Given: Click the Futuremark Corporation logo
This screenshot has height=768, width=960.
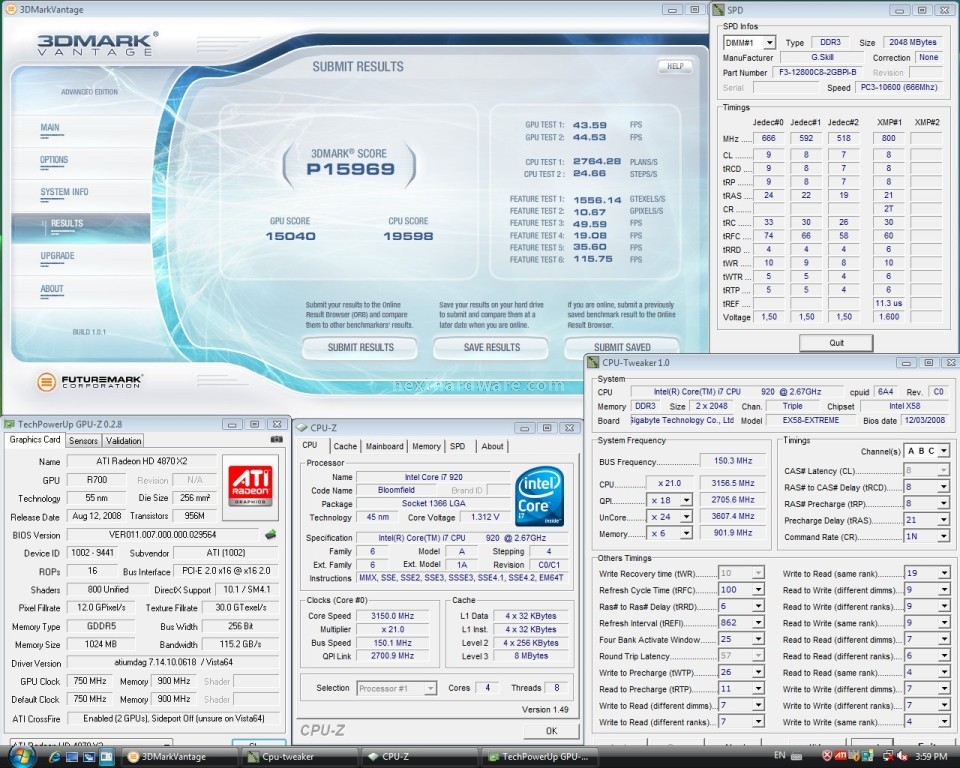Looking at the screenshot, I should [x=90, y=382].
